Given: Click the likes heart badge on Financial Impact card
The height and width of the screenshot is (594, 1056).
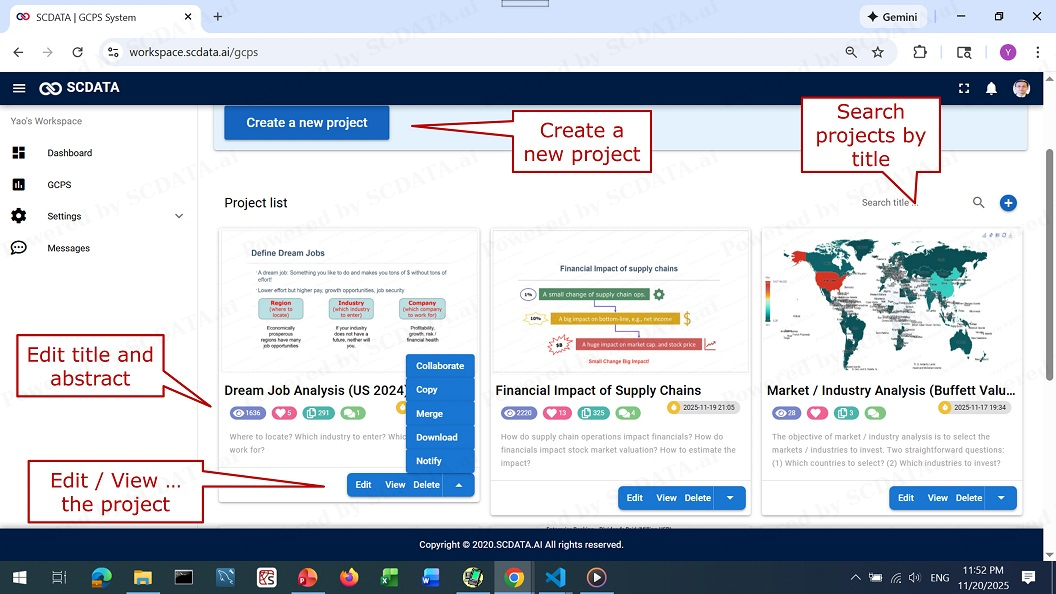Looking at the screenshot, I should click(x=556, y=413).
